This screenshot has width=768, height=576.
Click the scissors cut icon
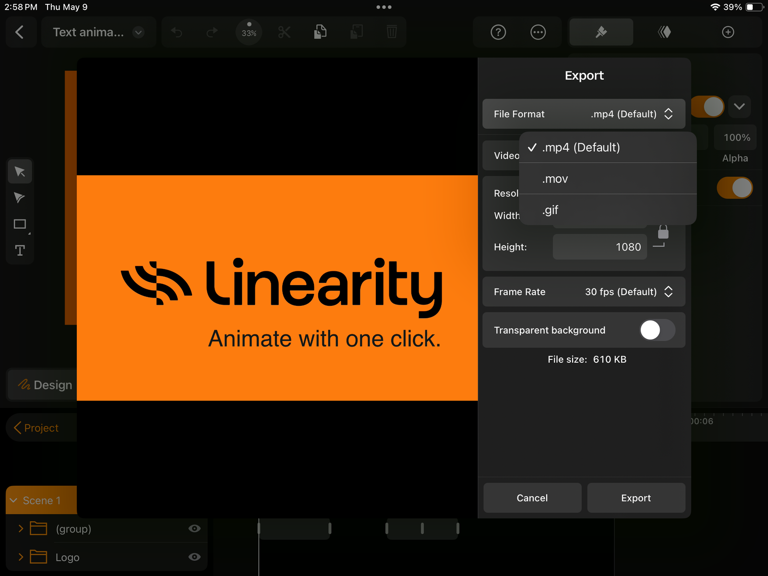pyautogui.click(x=284, y=32)
